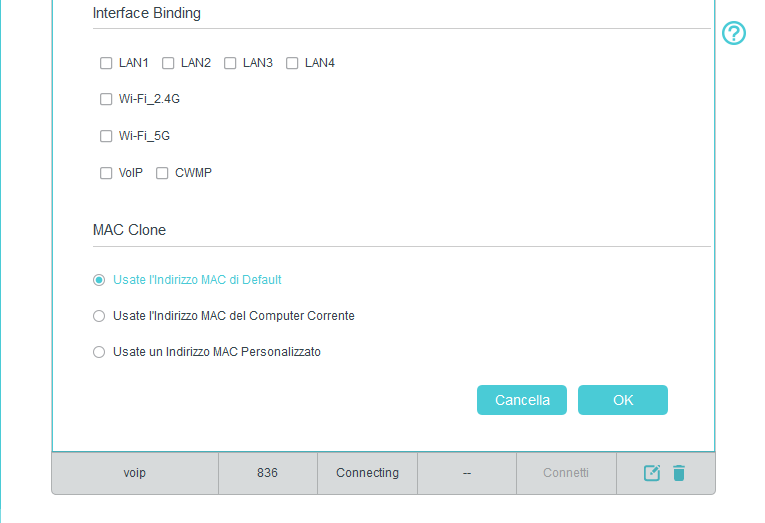Viewport: 765px width, 523px height.
Task: Enable the LAN1 interface binding checkbox
Action: click(106, 63)
